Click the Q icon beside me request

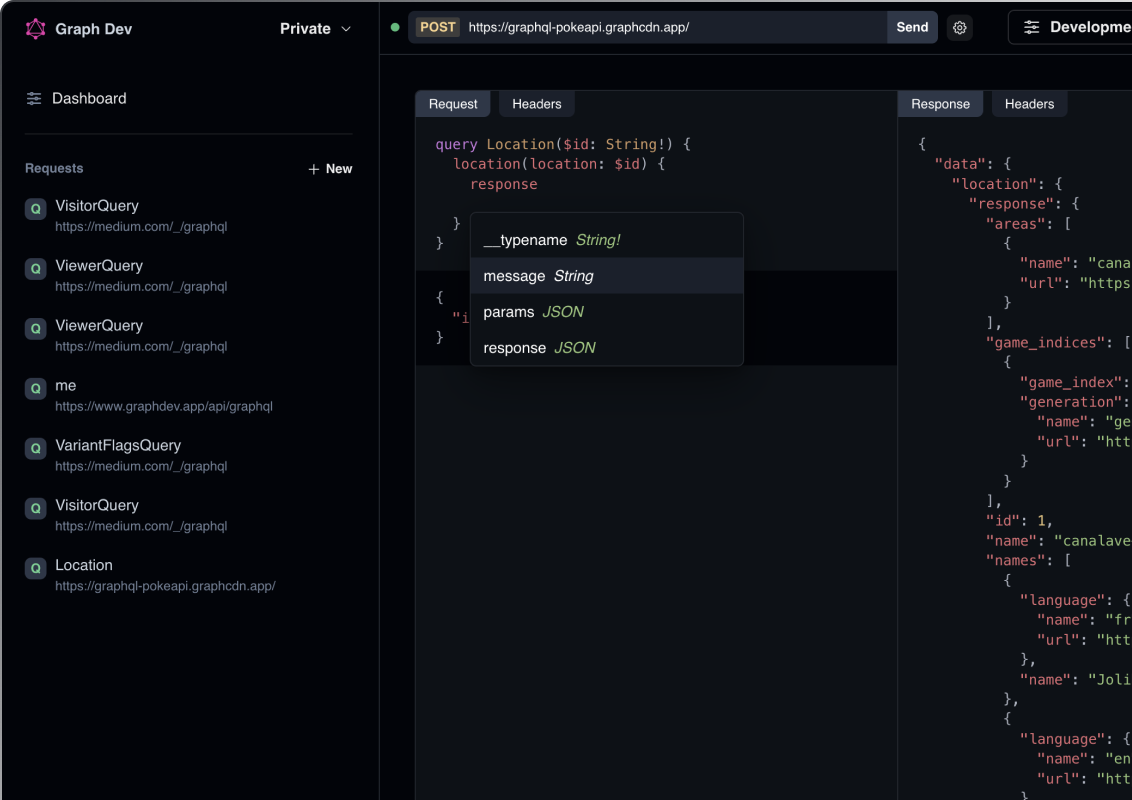(36, 389)
